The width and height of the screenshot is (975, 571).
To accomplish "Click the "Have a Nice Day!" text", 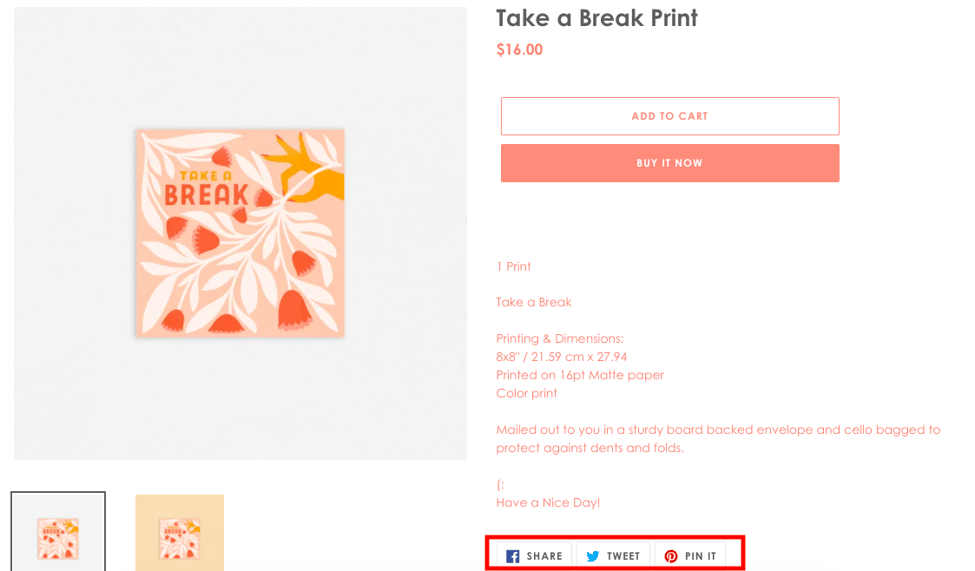I will 547,502.
